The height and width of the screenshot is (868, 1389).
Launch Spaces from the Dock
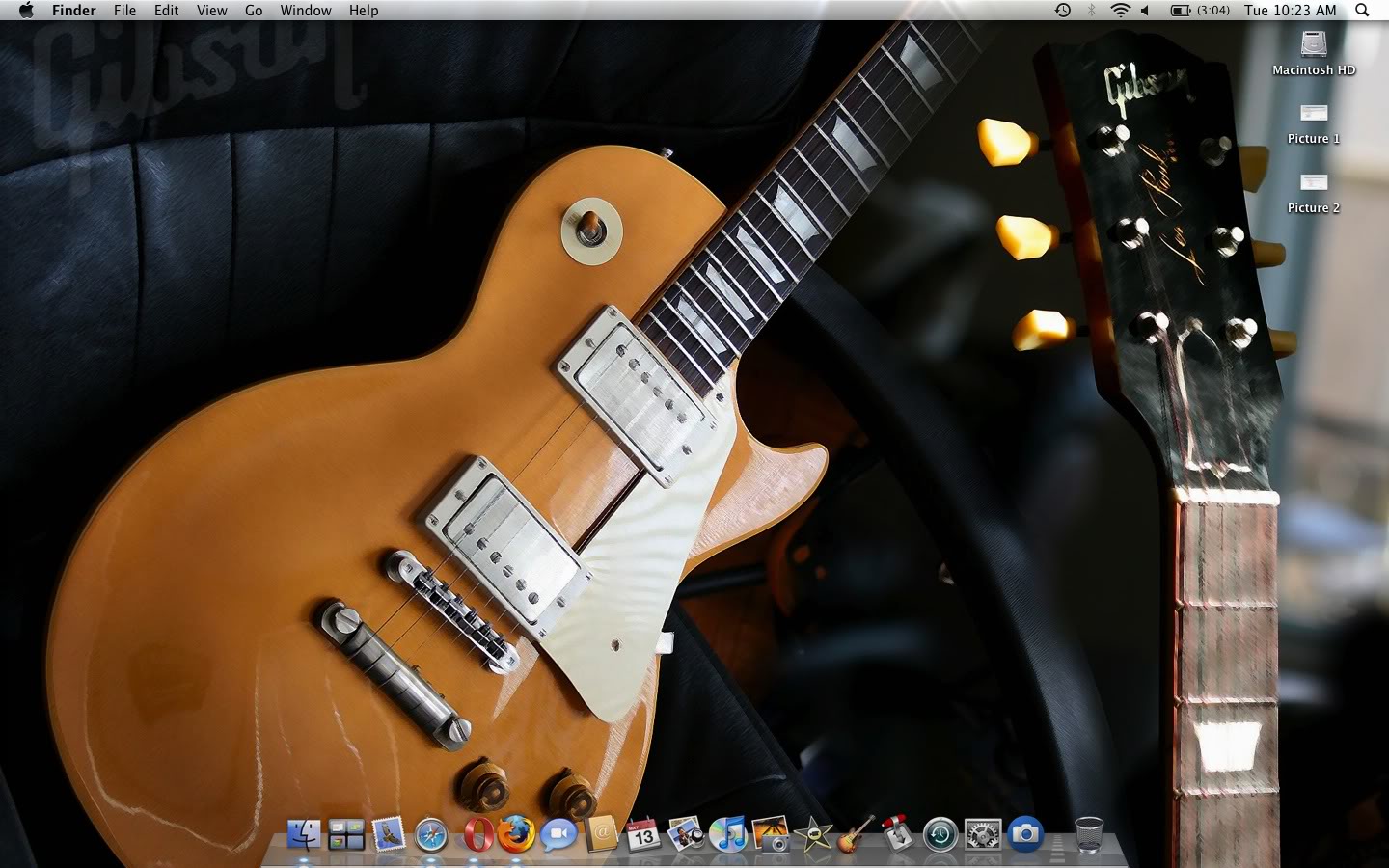(x=346, y=833)
